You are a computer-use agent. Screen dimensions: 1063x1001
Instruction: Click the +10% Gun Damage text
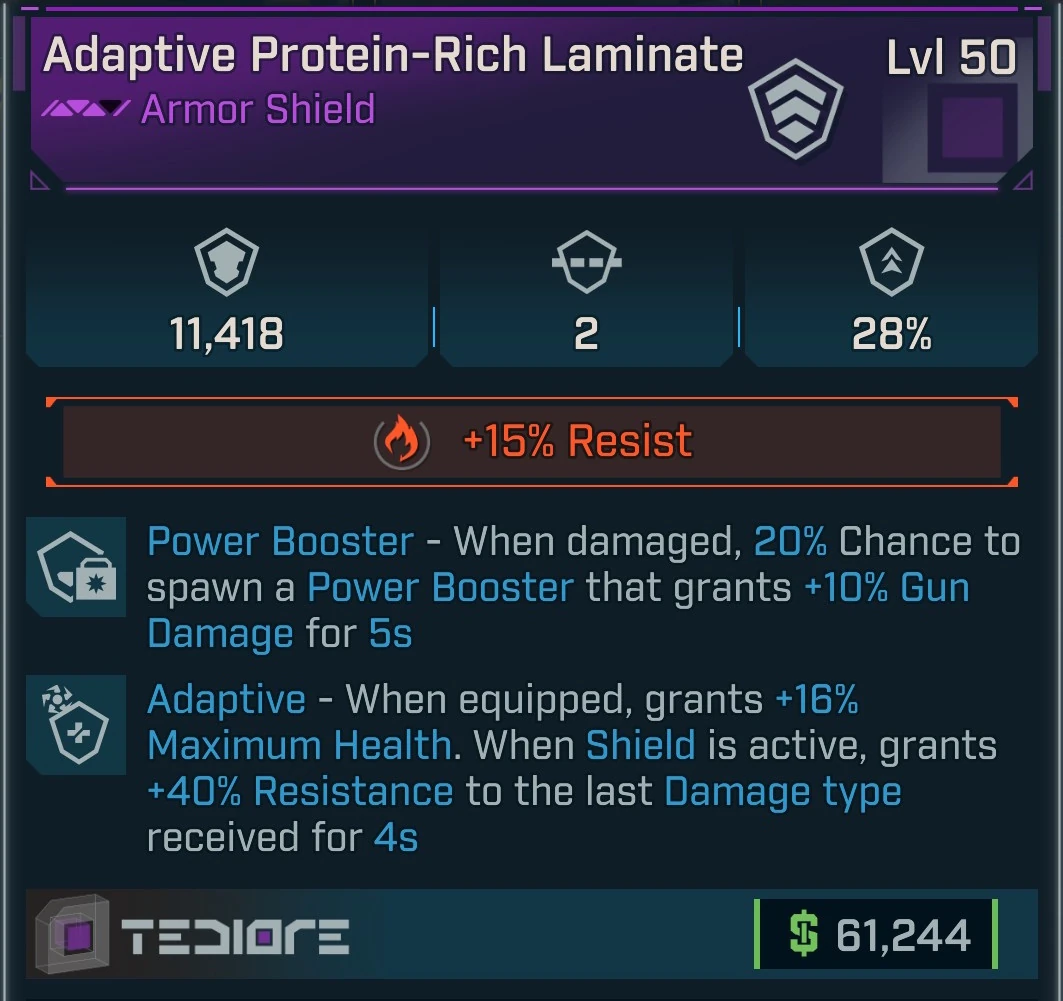point(886,588)
